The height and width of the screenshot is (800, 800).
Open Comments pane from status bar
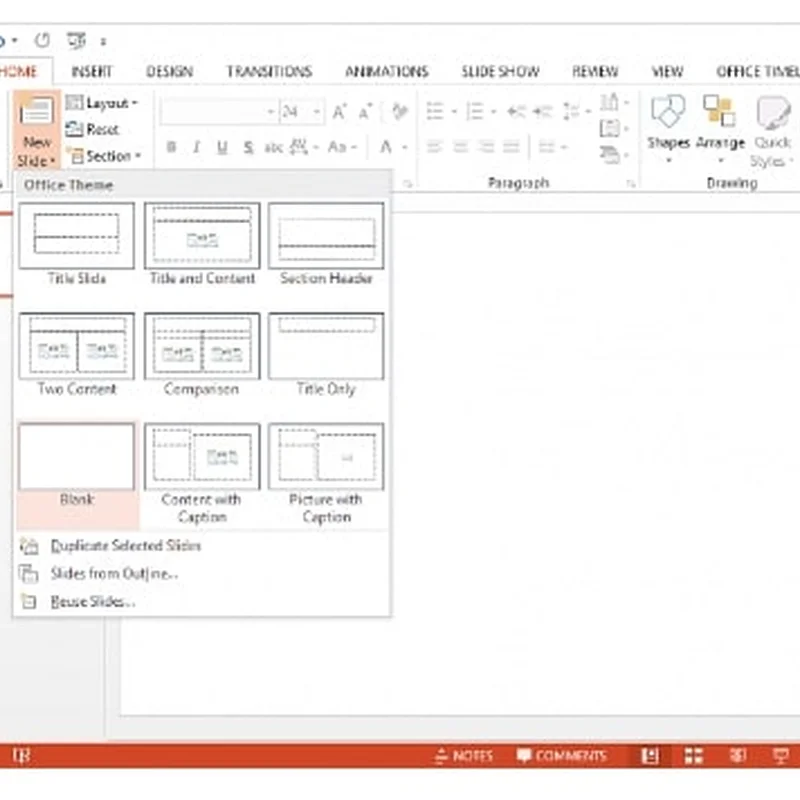pyautogui.click(x=561, y=756)
